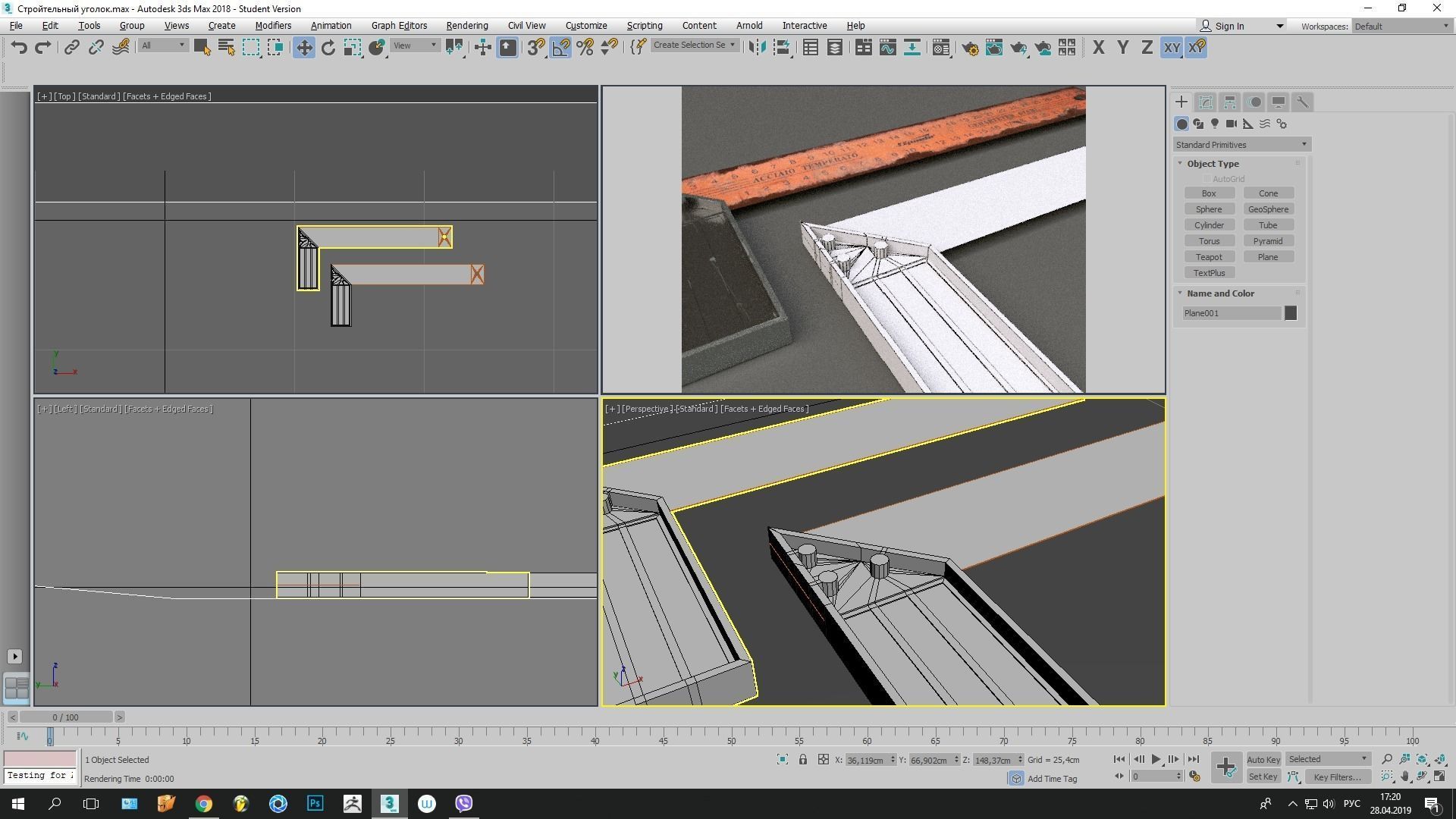Click the Set Key button
Viewport: 1456px width, 819px height.
pos(1263,777)
